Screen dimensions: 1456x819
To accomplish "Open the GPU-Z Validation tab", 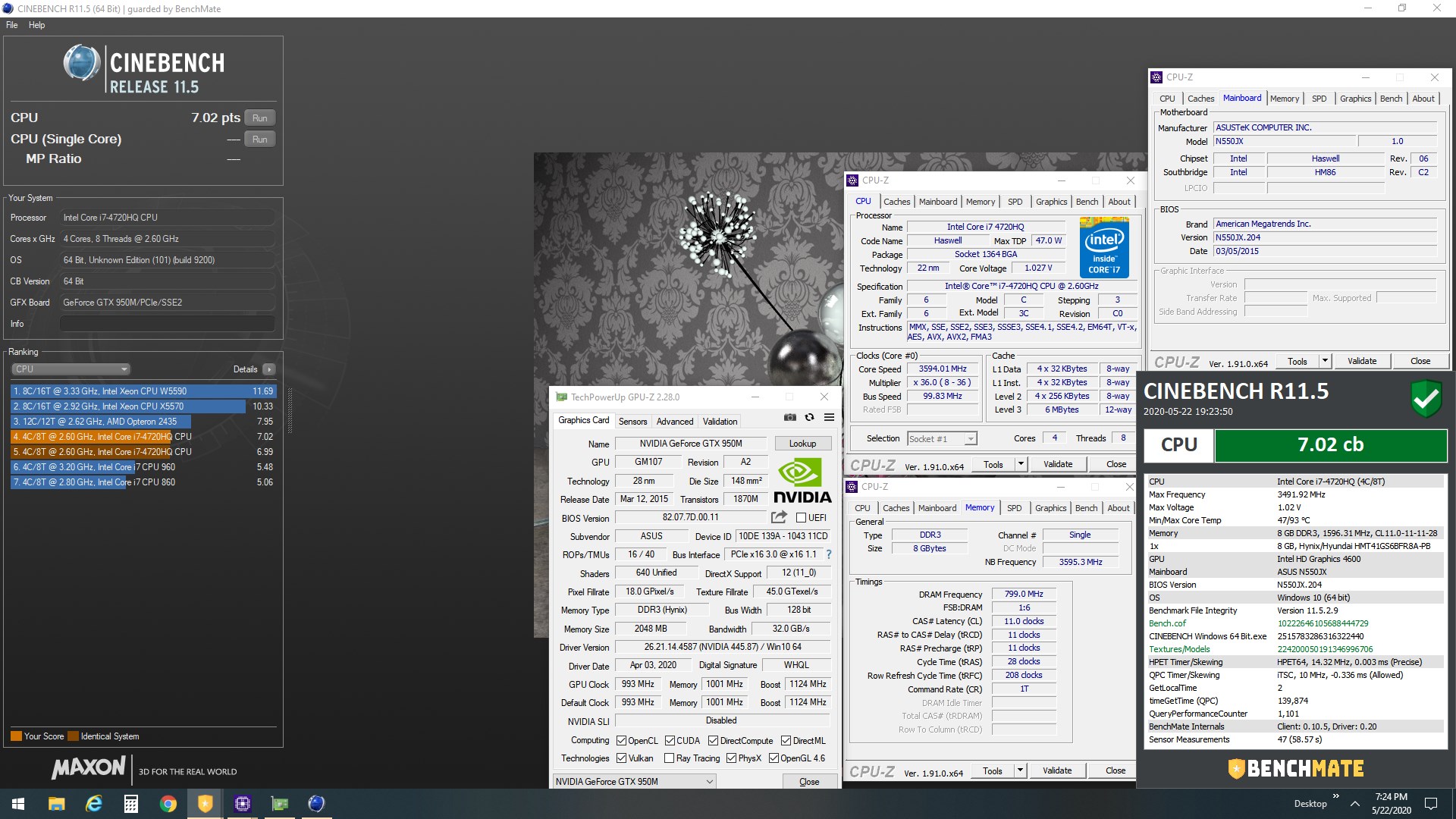I will (x=720, y=422).
